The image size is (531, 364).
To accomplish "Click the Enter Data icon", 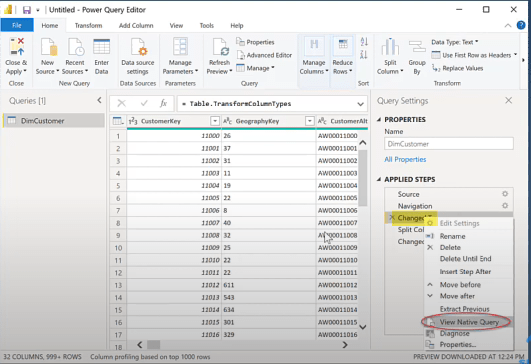I will (x=102, y=47).
